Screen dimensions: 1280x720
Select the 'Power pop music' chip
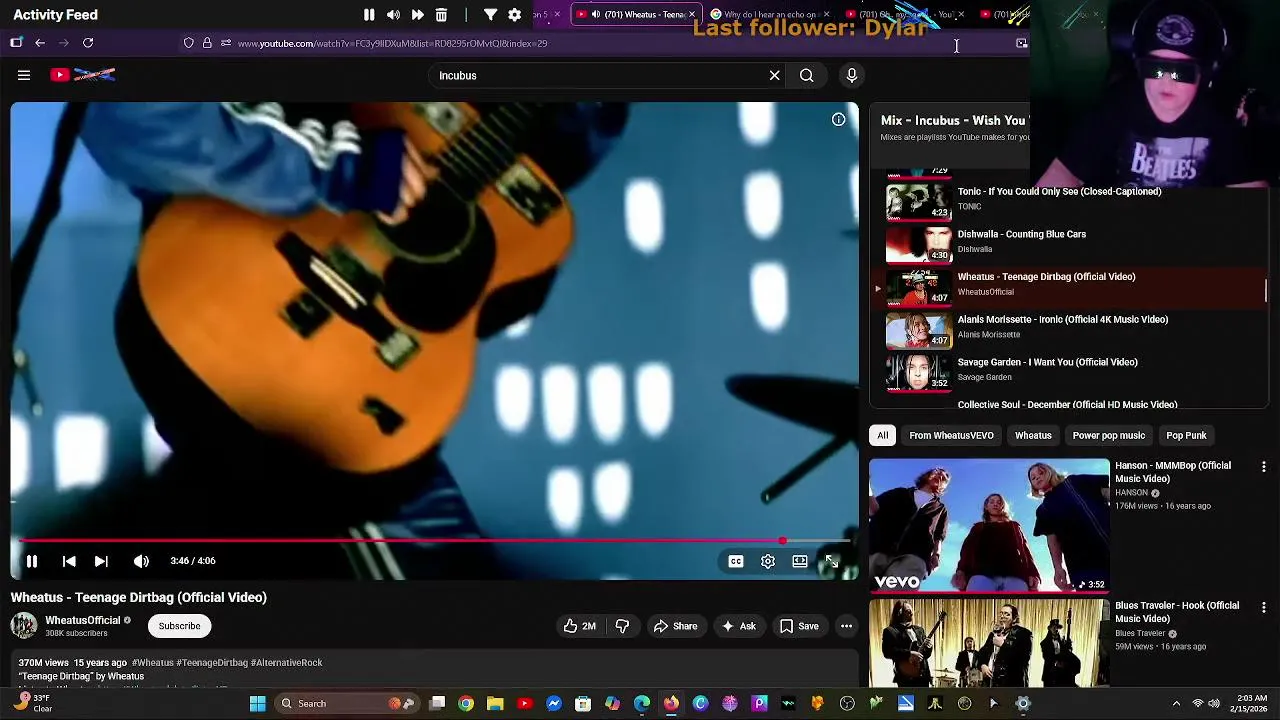pos(1108,435)
